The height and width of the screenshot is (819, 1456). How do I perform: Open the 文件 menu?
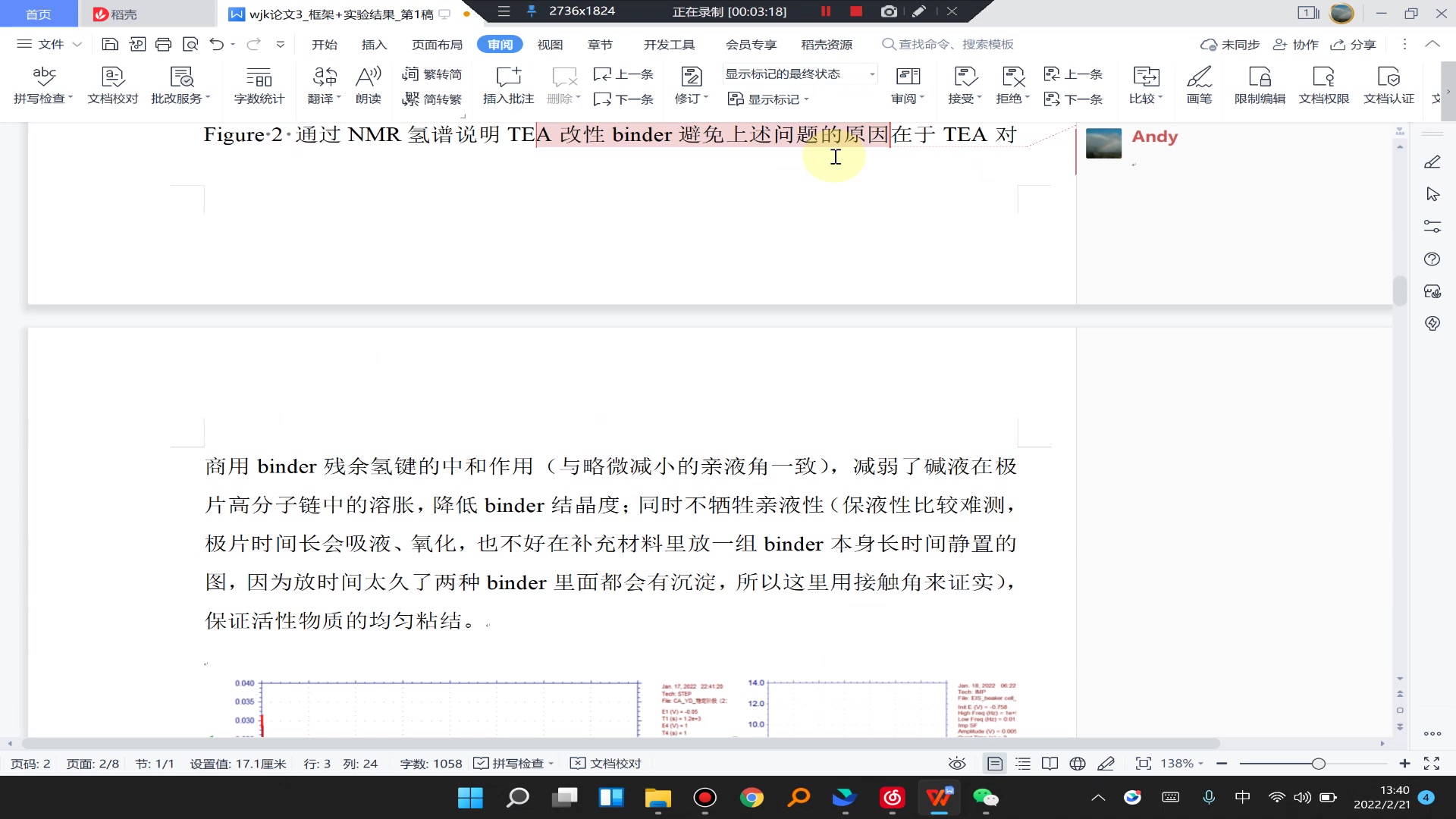(49, 44)
